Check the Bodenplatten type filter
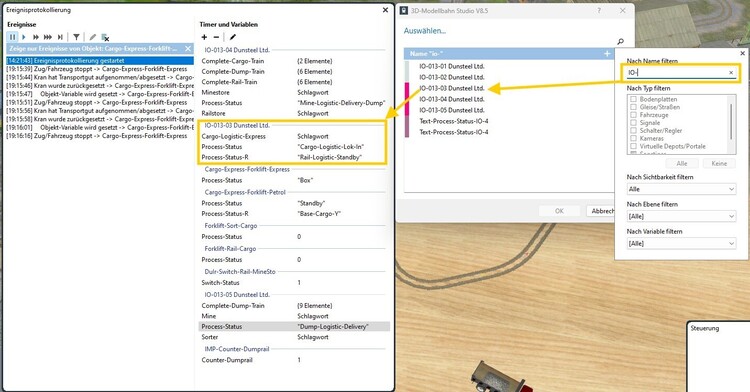The image size is (750, 392). pos(633,99)
